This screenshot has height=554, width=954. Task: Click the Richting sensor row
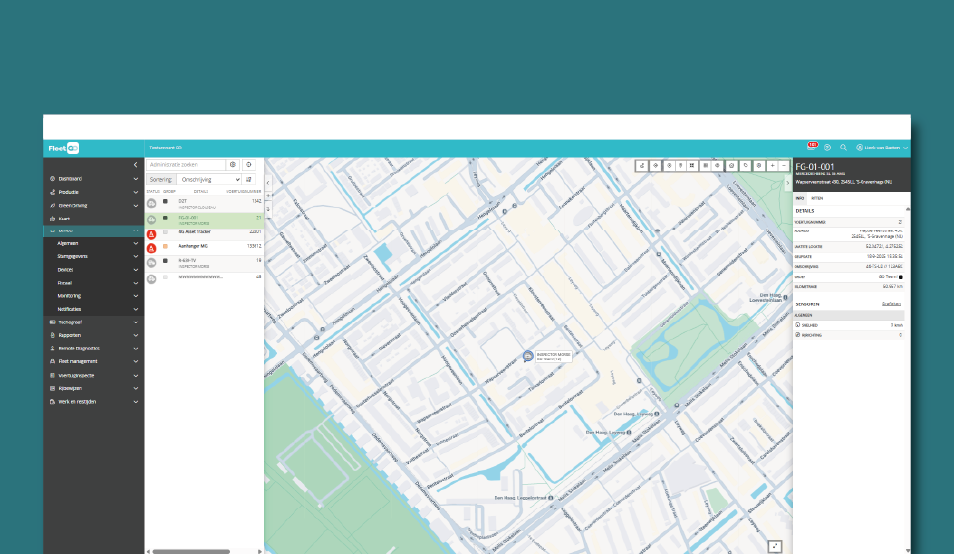pyautogui.click(x=849, y=335)
